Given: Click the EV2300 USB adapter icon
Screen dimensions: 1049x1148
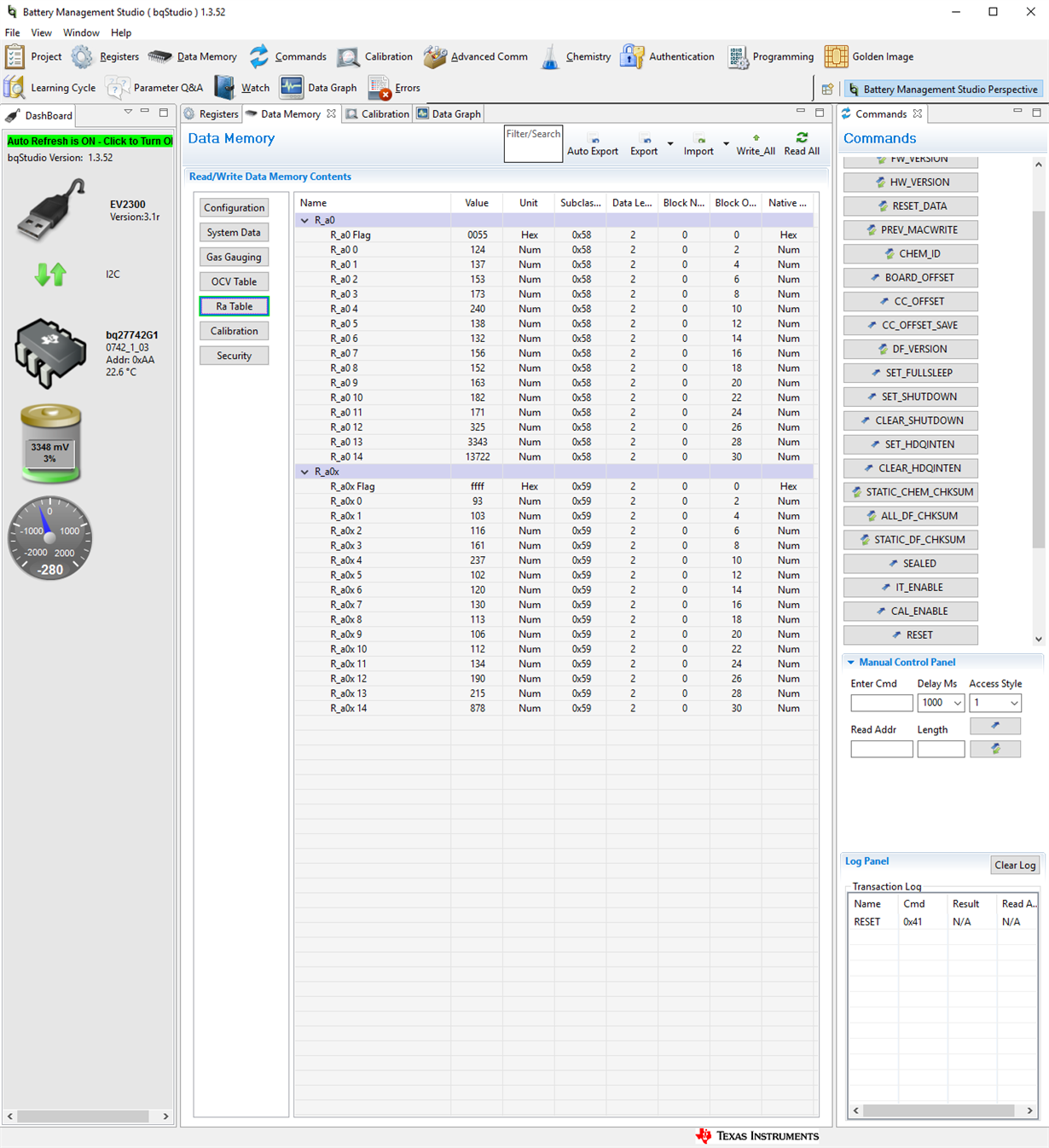Looking at the screenshot, I should (51, 210).
